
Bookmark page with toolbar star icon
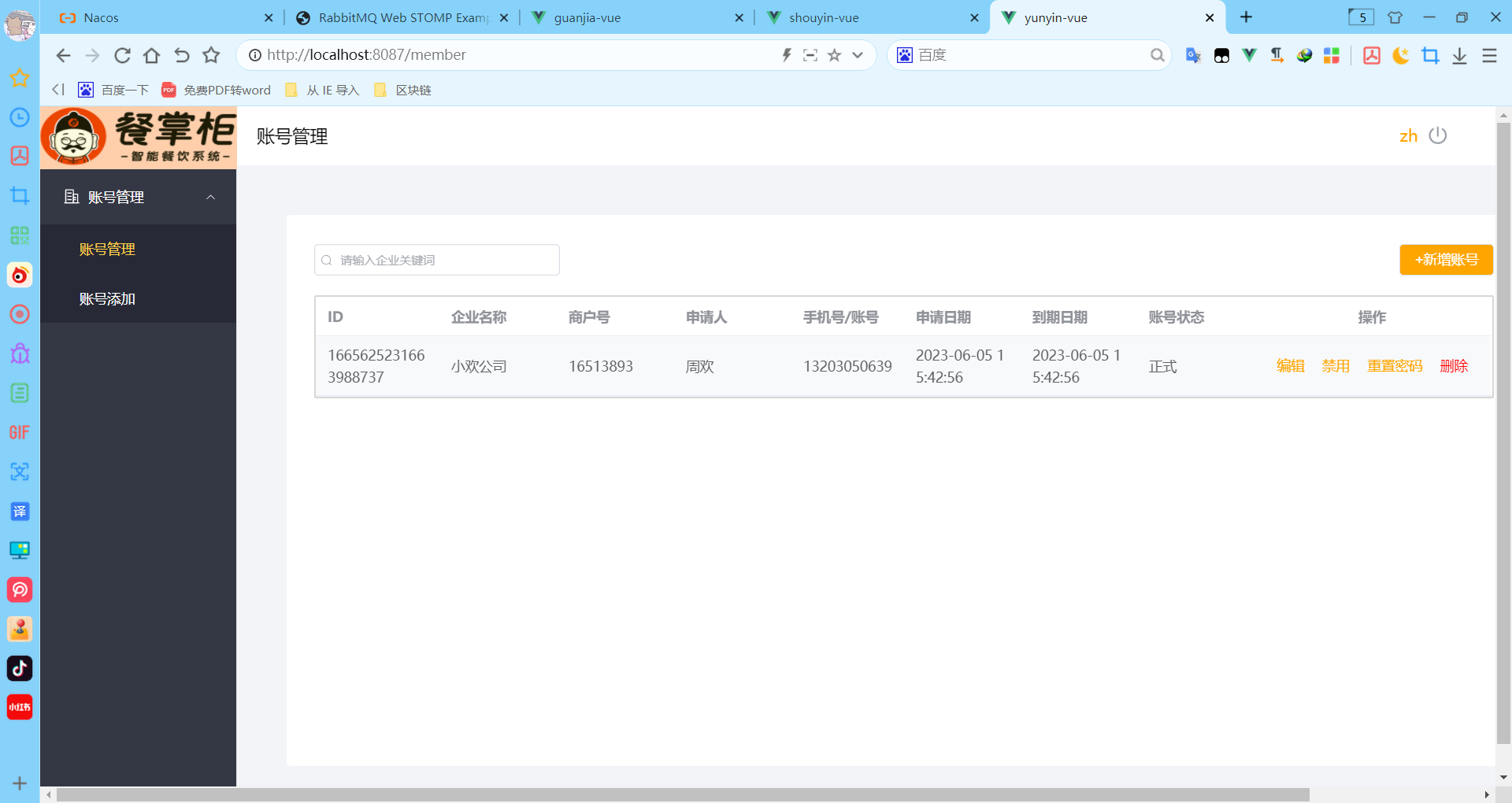[x=211, y=55]
